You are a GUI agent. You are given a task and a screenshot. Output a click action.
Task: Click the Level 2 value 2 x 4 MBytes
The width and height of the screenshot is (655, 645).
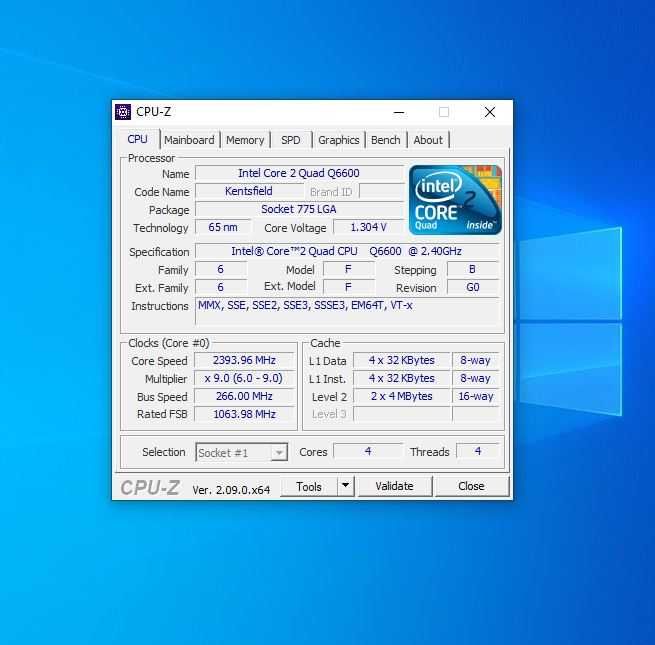402,396
